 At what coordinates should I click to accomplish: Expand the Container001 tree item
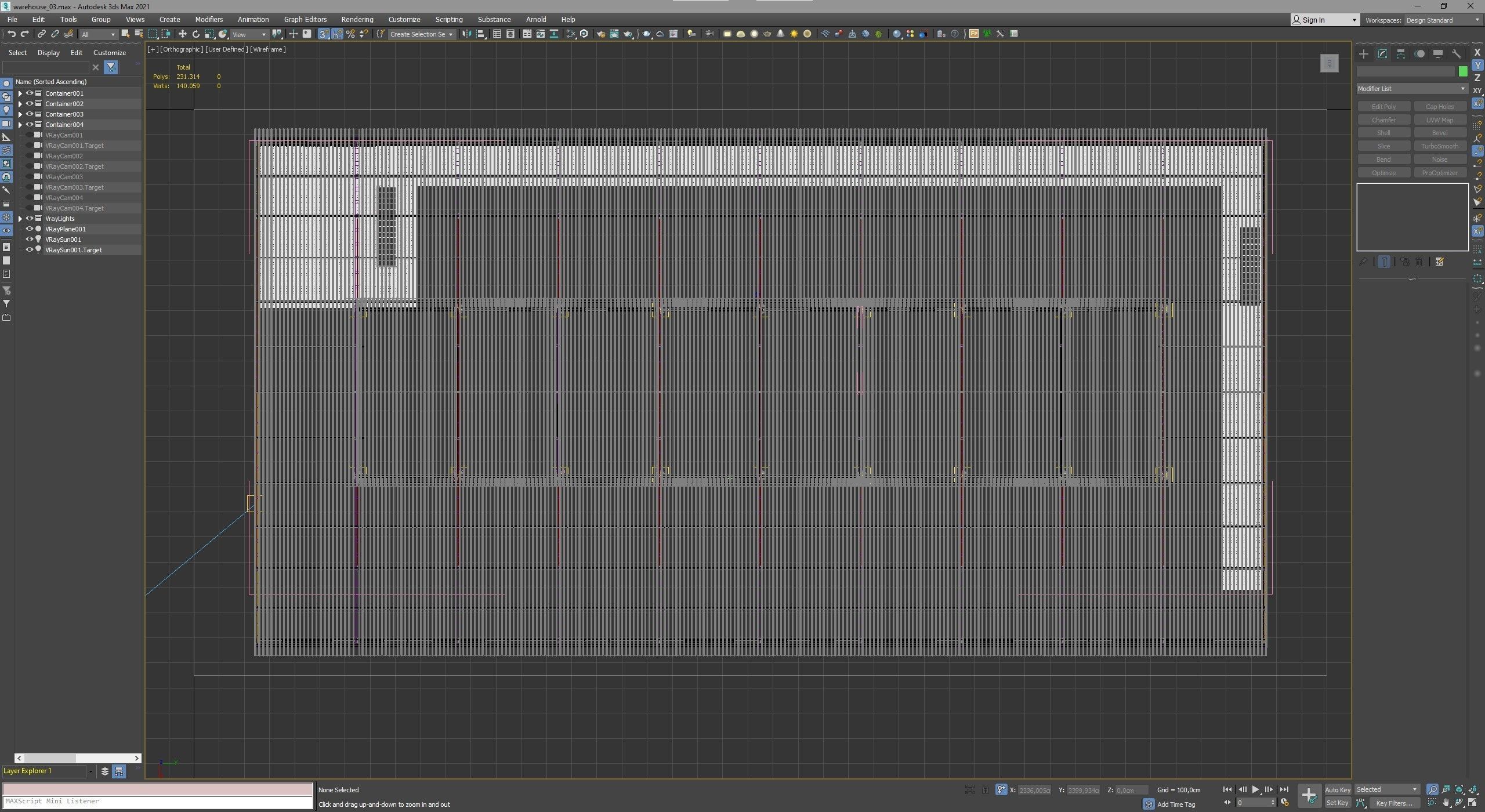[x=20, y=93]
